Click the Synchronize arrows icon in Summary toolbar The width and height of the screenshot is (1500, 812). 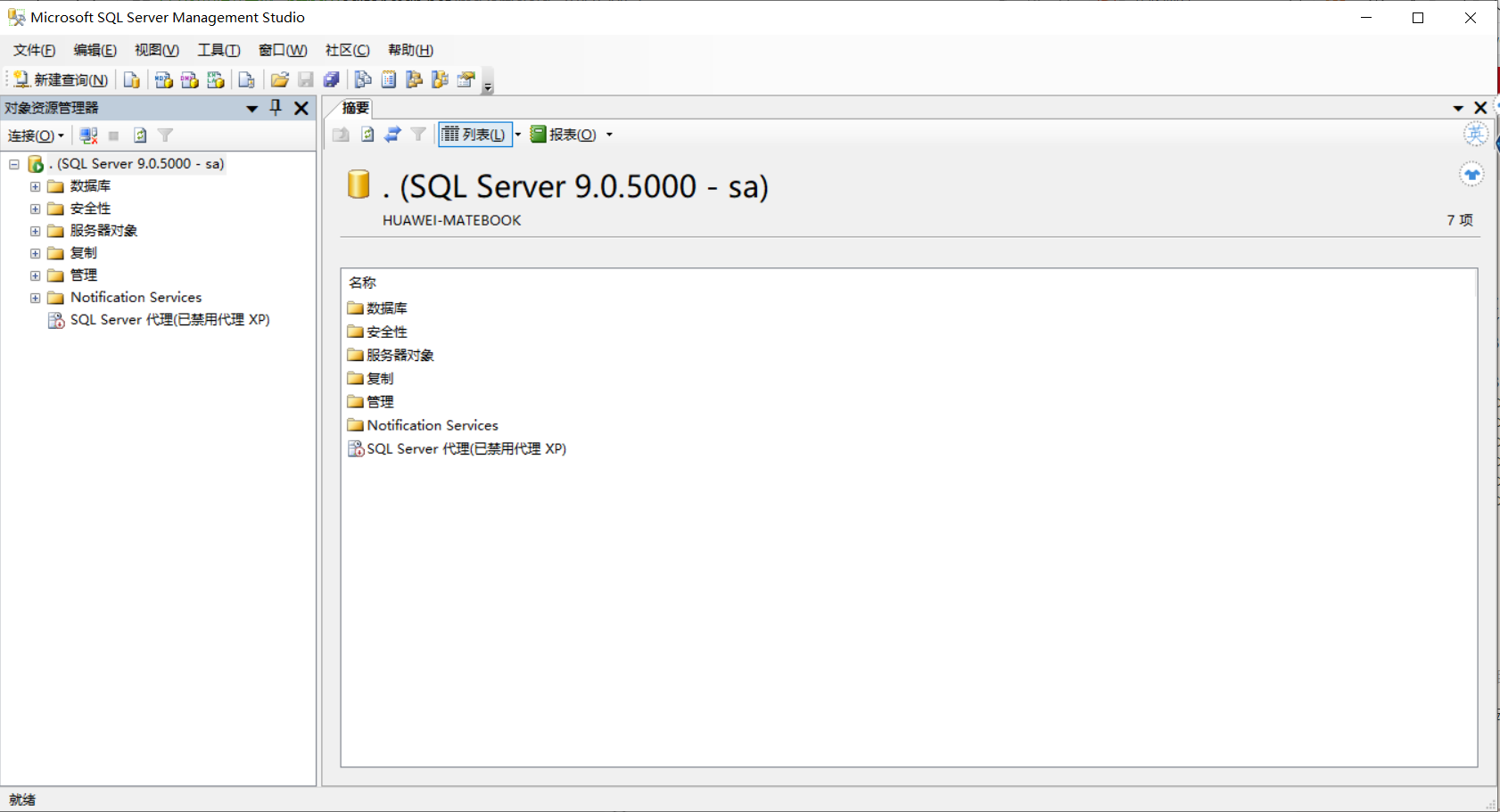click(392, 135)
